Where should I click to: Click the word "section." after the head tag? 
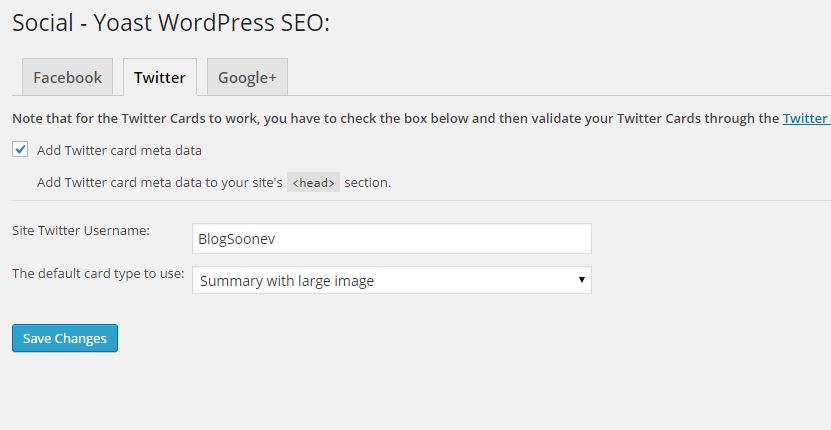(x=368, y=182)
